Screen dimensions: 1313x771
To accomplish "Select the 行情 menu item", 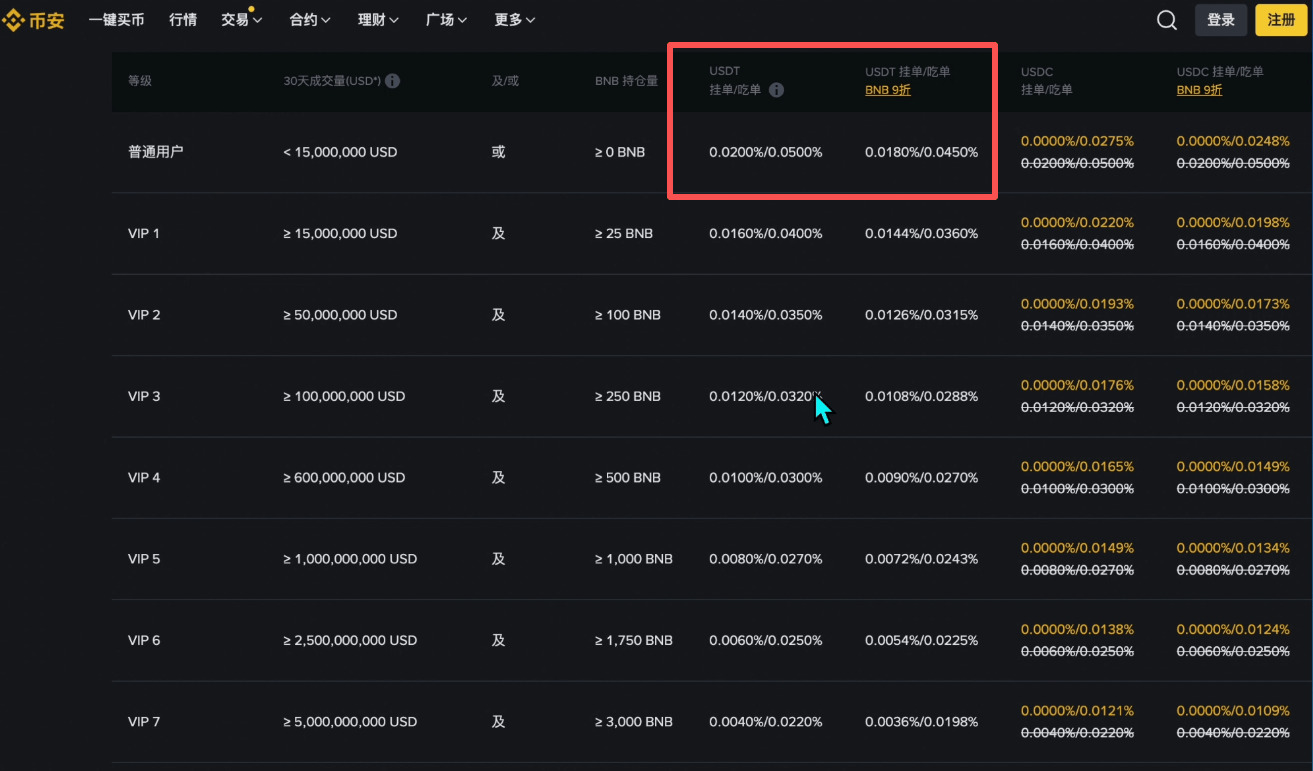I will [x=182, y=19].
